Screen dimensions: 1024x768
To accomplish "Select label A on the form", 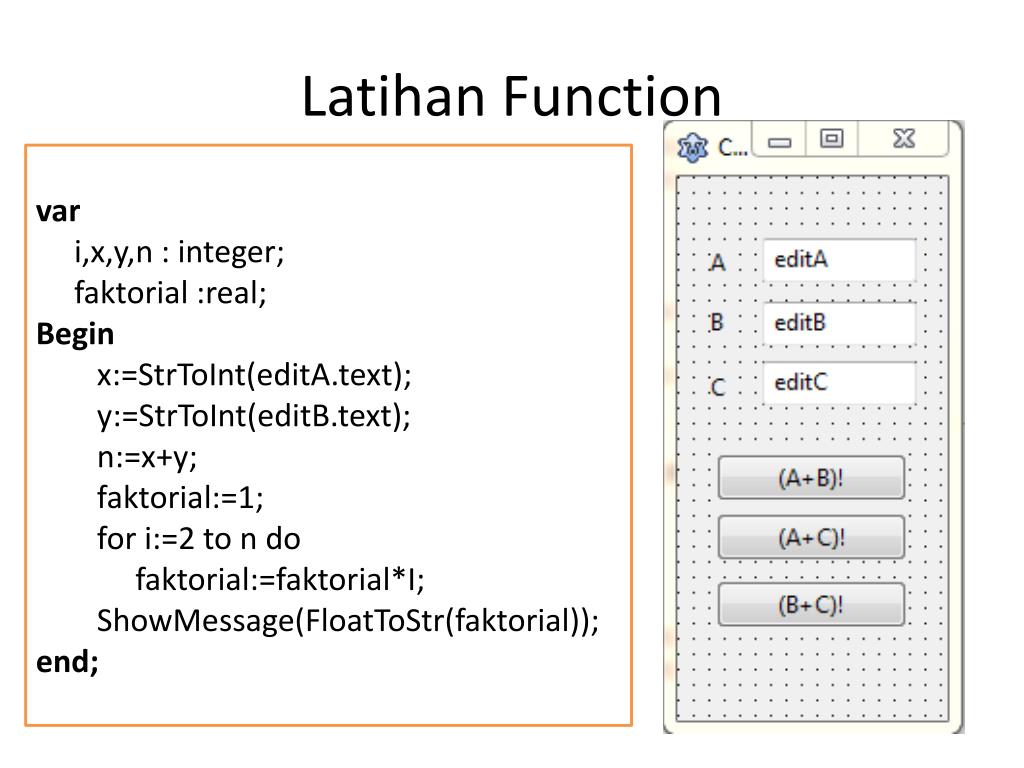I will click(x=717, y=263).
